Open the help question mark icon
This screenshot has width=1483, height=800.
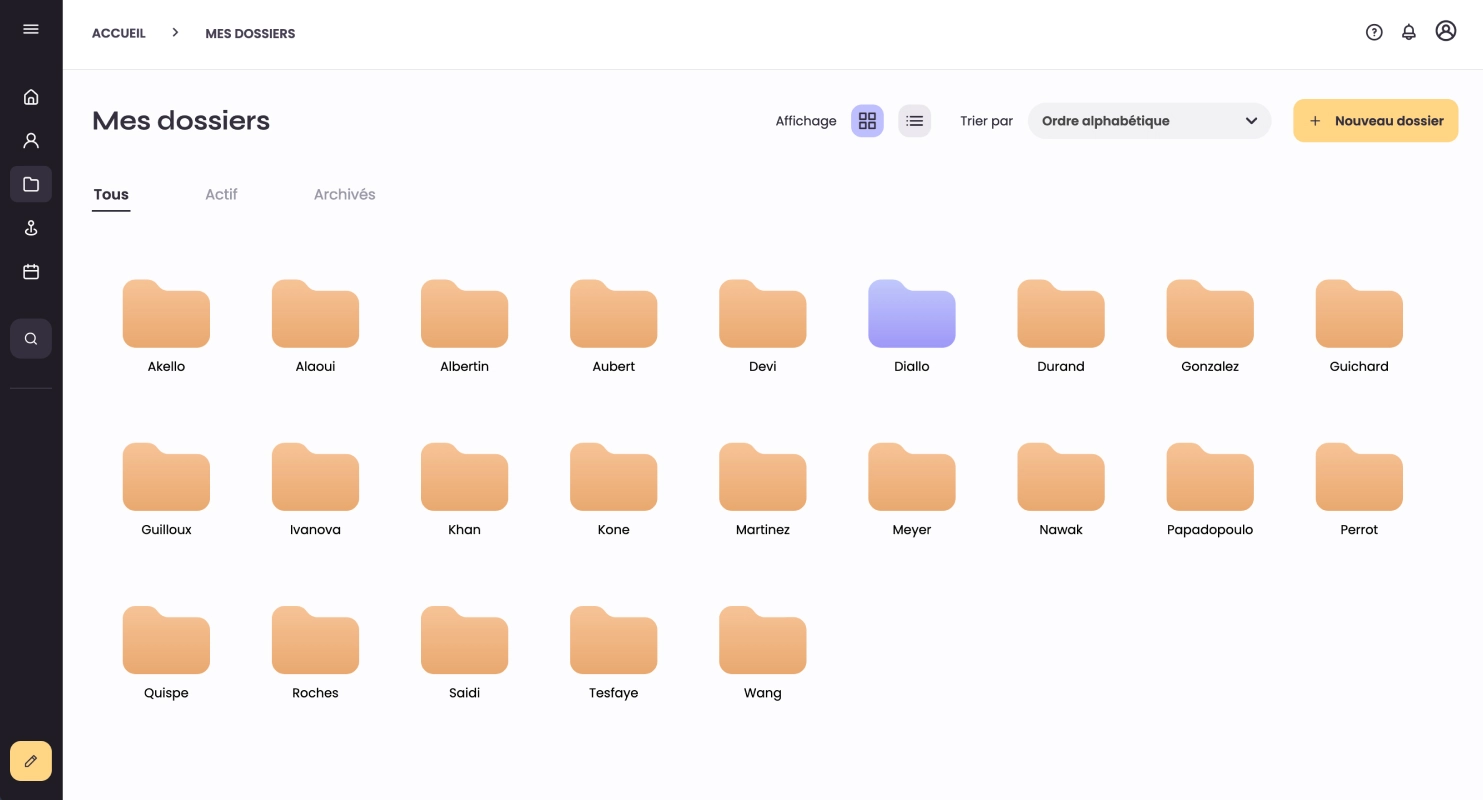[1374, 32]
